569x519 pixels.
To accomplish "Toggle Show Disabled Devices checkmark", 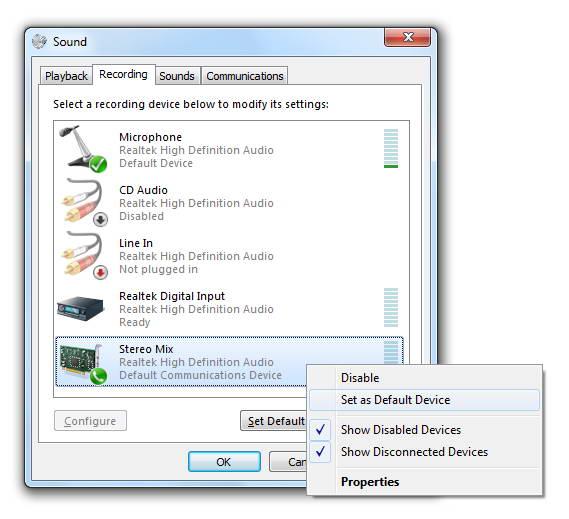I will 320,430.
